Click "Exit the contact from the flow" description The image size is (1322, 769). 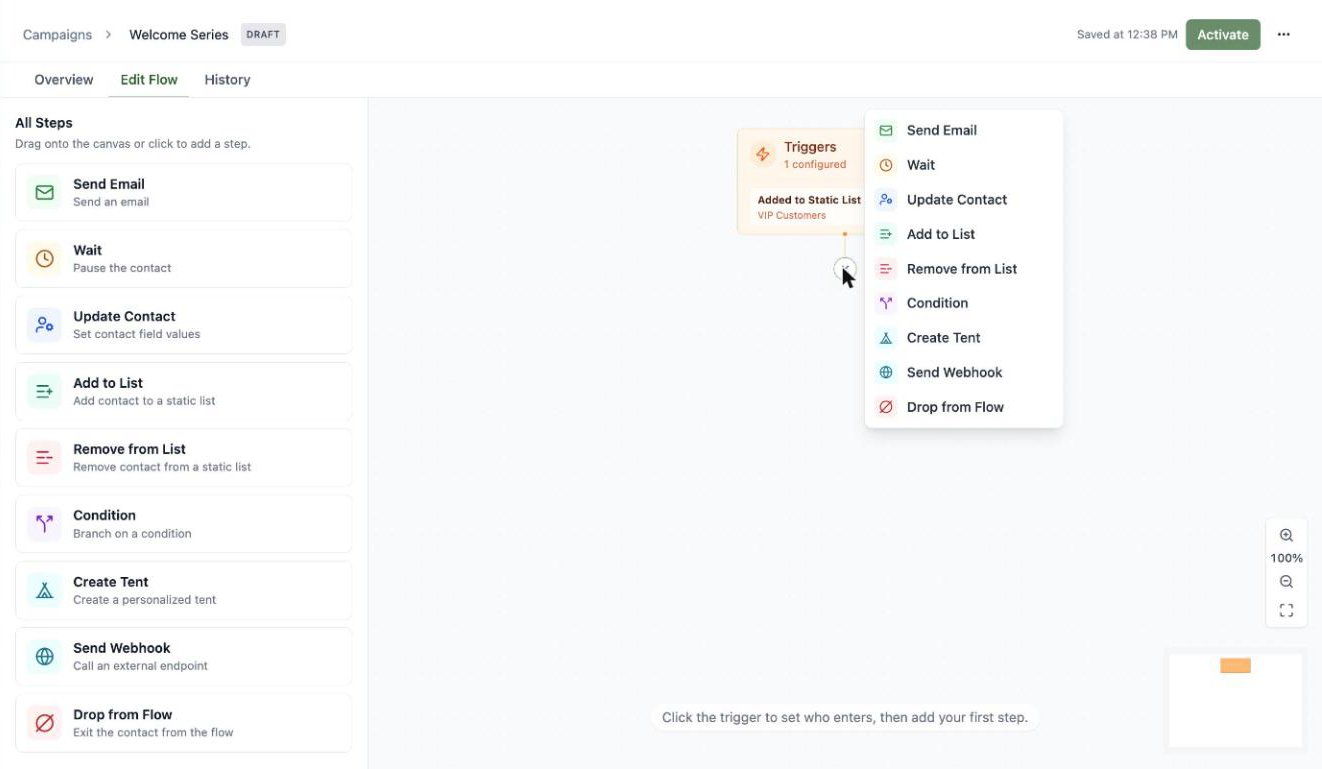[153, 732]
